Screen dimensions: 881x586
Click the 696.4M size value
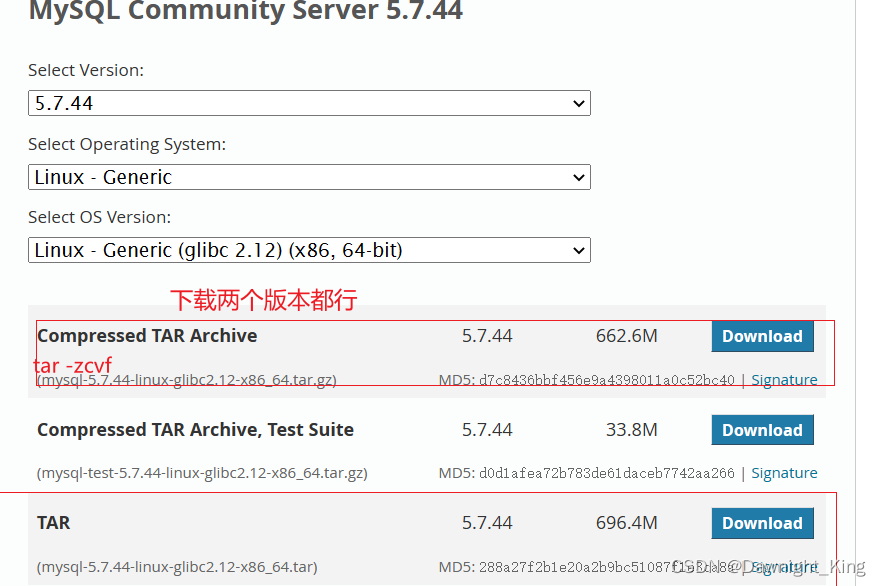point(626,523)
